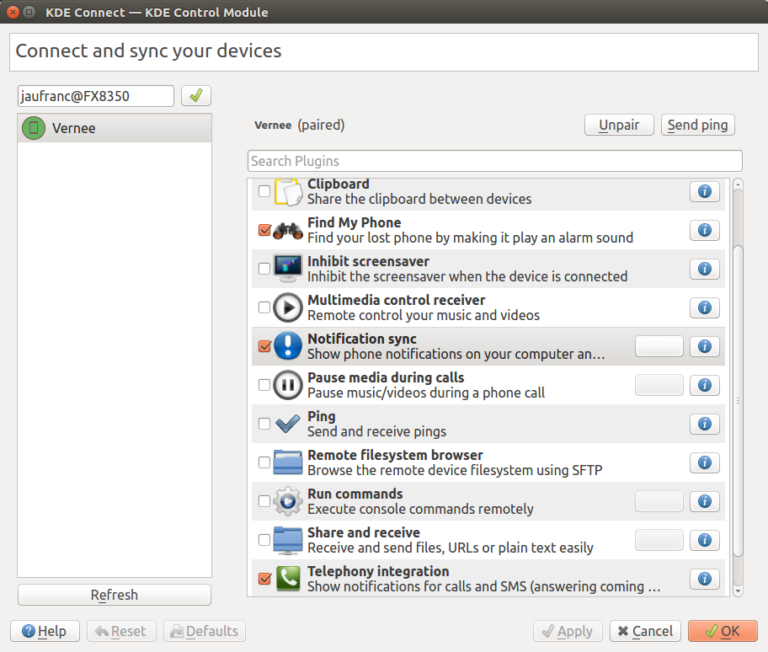The width and height of the screenshot is (768, 652).
Task: Open info for Share and receive plugin
Action: pyautogui.click(x=704, y=540)
